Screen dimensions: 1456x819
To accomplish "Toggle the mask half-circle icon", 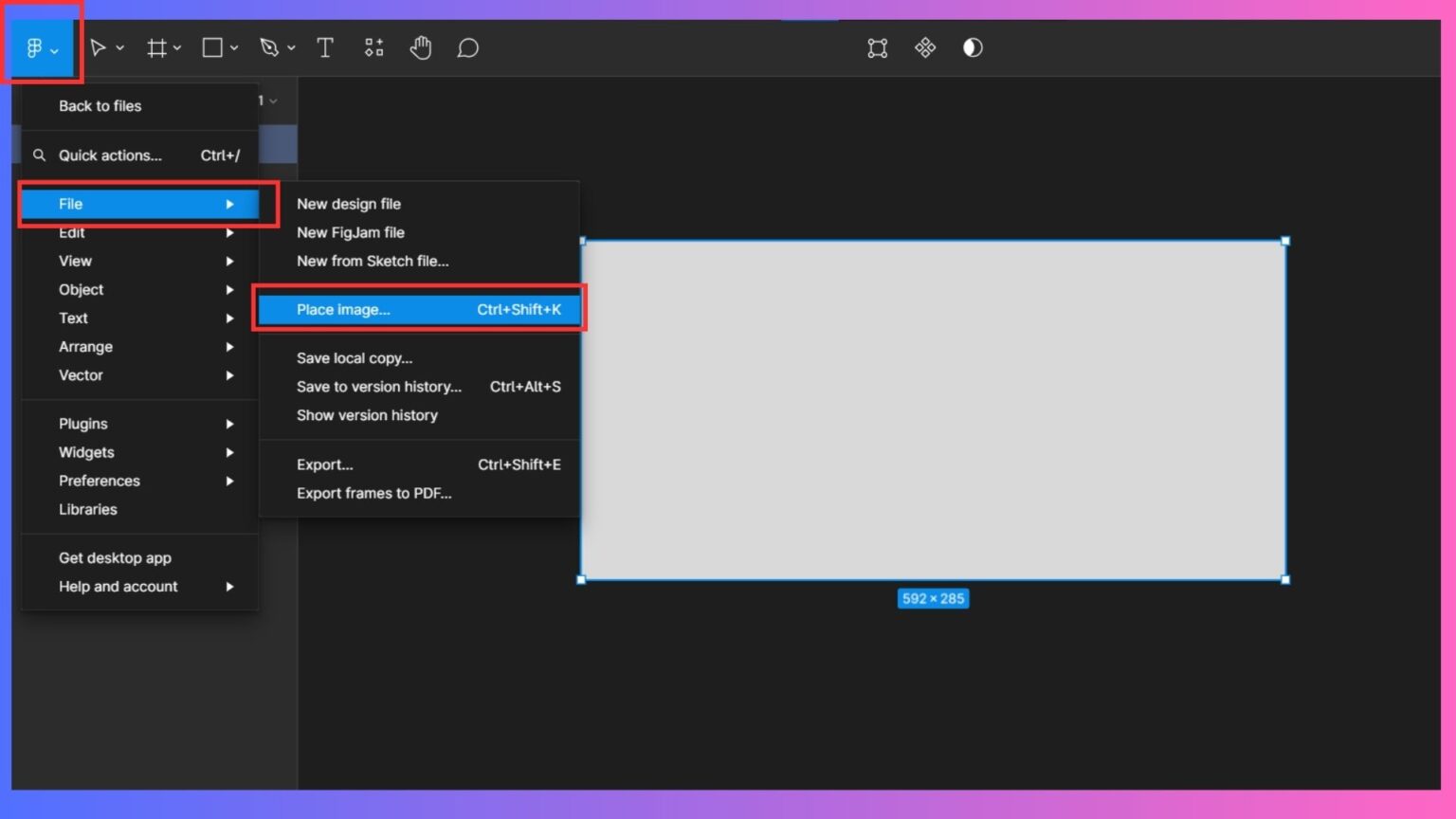I will 973,47.
